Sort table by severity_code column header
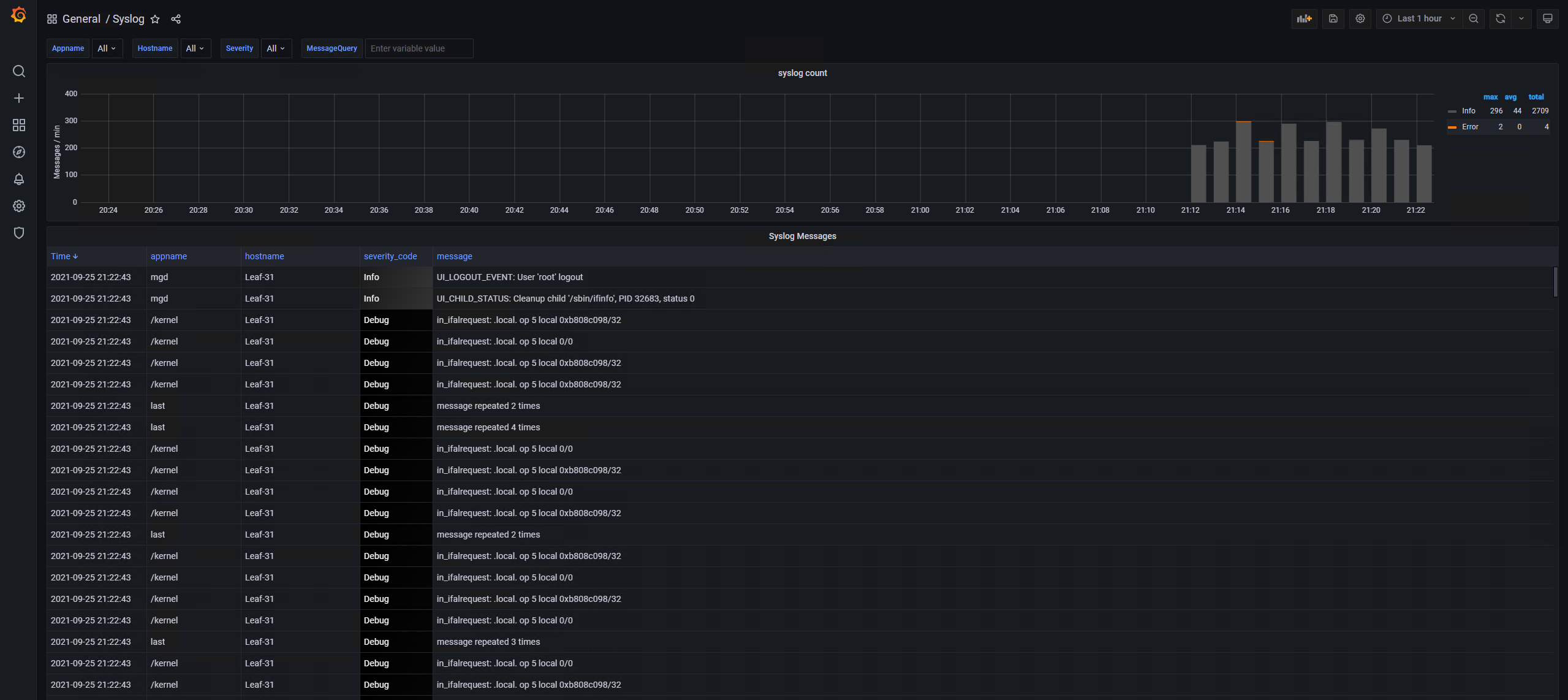 390,256
